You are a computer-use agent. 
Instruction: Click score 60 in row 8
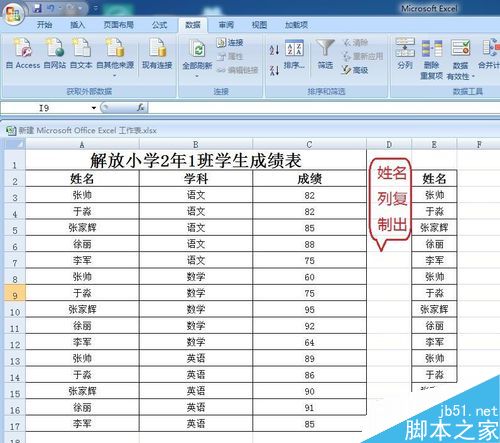[x=309, y=277]
